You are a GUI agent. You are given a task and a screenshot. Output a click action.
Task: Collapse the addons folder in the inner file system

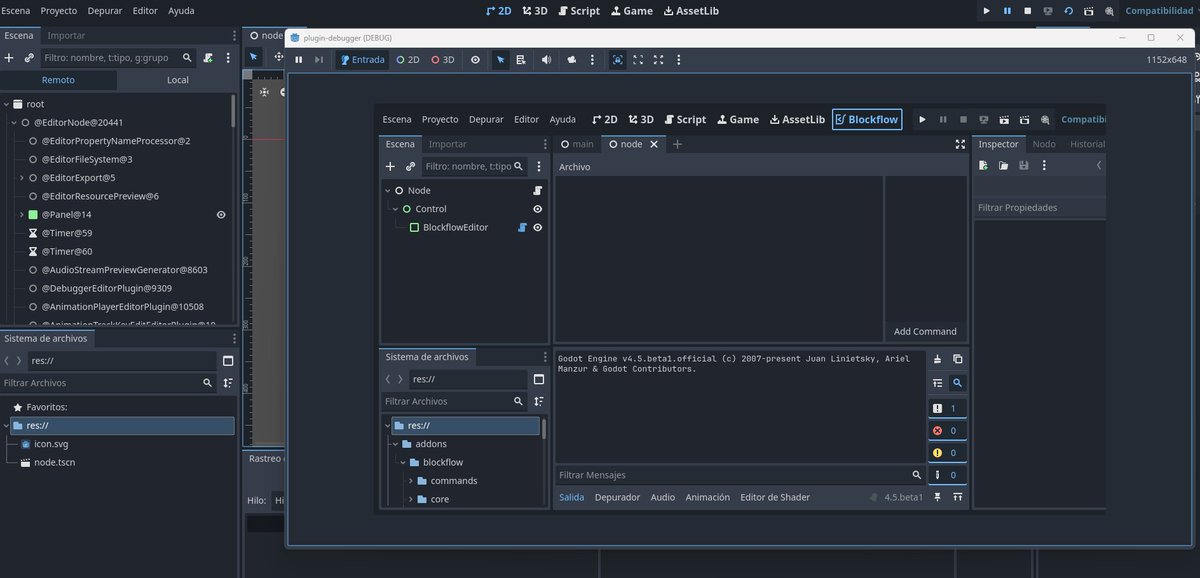point(395,444)
